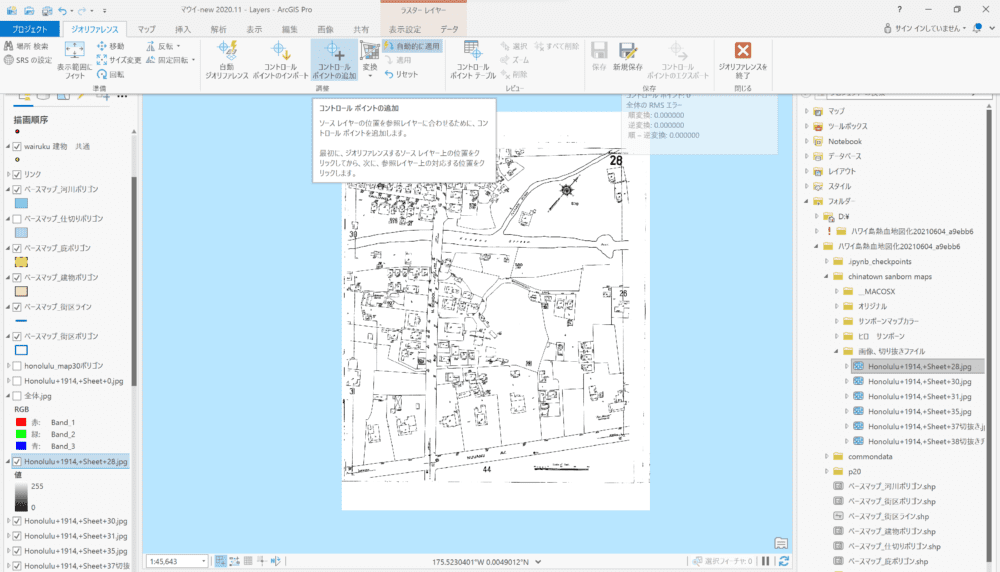Select ベースマップ_河川ポリゴン.shp in Catalog
Viewport: 1000px width, 572px height.
(x=892, y=487)
